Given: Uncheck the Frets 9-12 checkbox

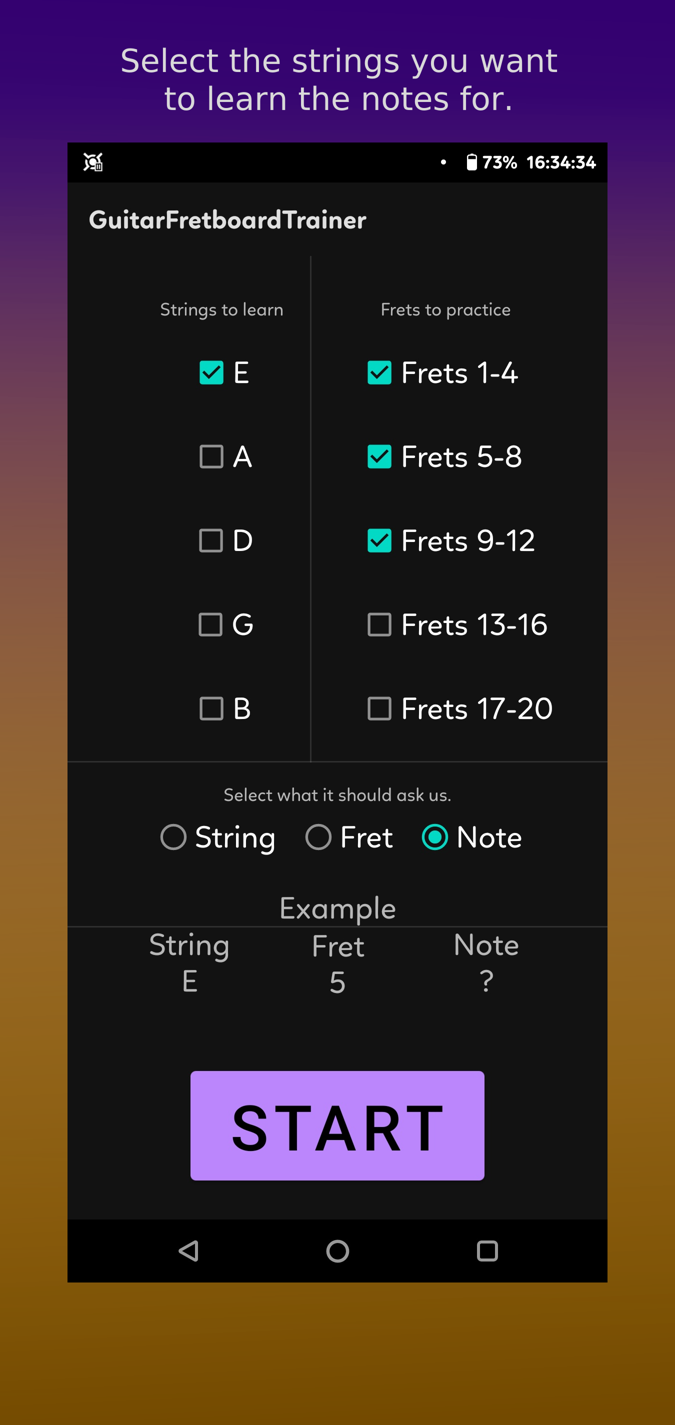Looking at the screenshot, I should [x=379, y=541].
